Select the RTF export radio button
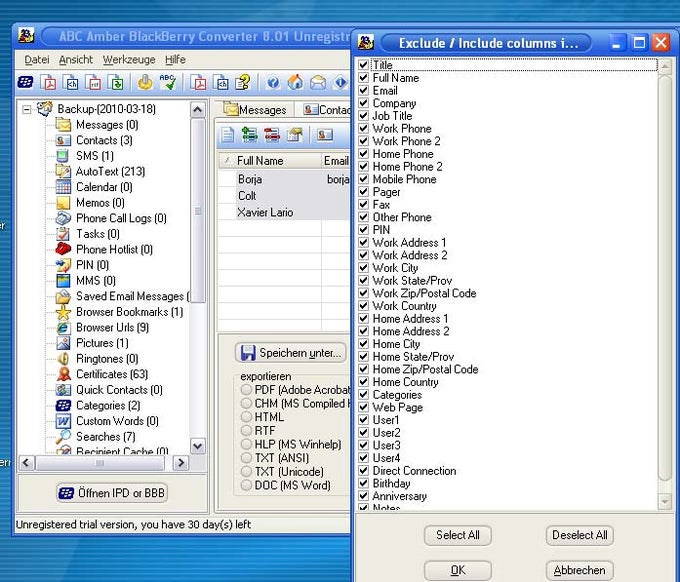The width and height of the screenshot is (680, 582). 246,431
